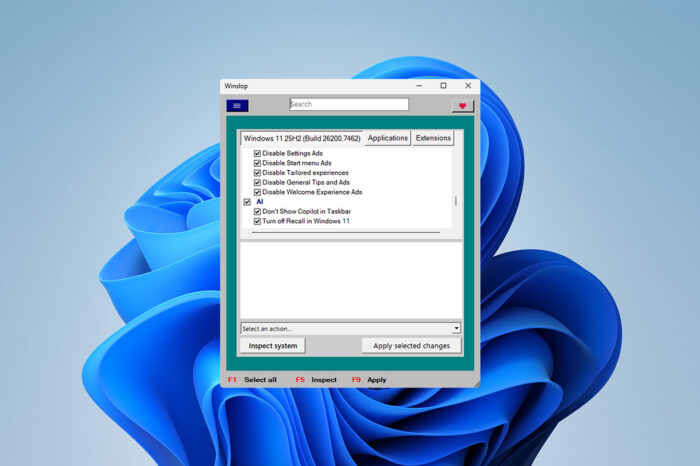This screenshot has width=700, height=466.
Task: Click the Winslop title text
Action: pos(236,86)
